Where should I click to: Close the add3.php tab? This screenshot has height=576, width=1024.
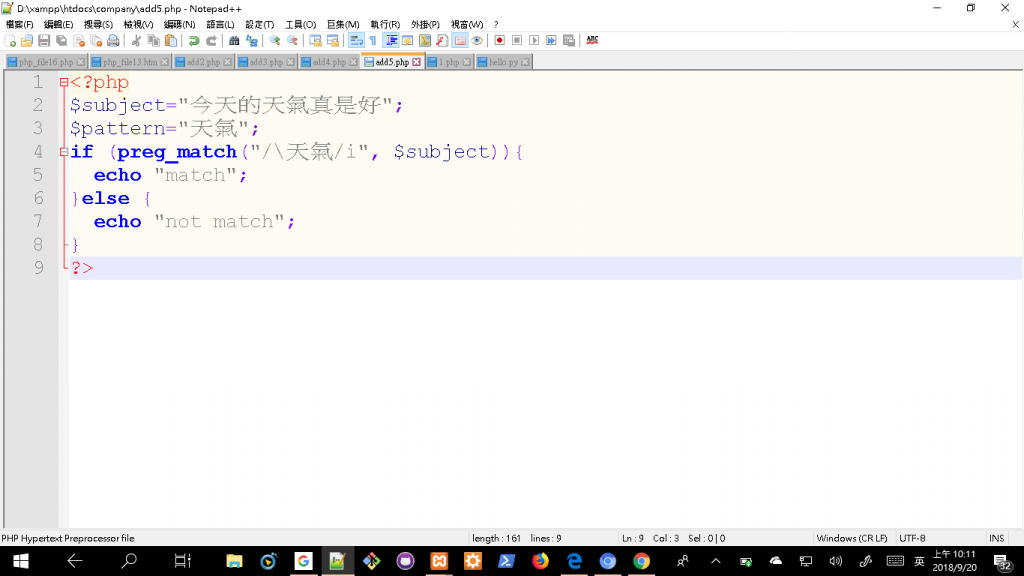point(291,62)
